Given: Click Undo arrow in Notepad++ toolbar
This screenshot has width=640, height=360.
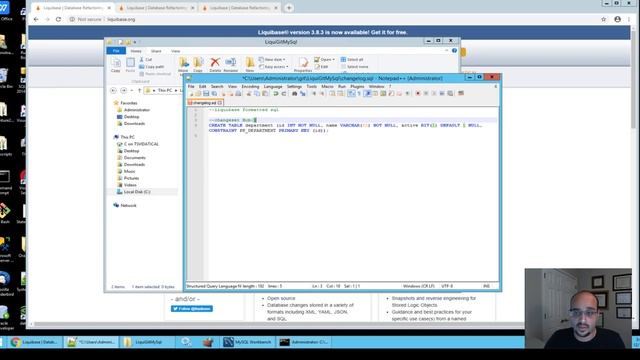Looking at the screenshot, I should click(x=275, y=93).
